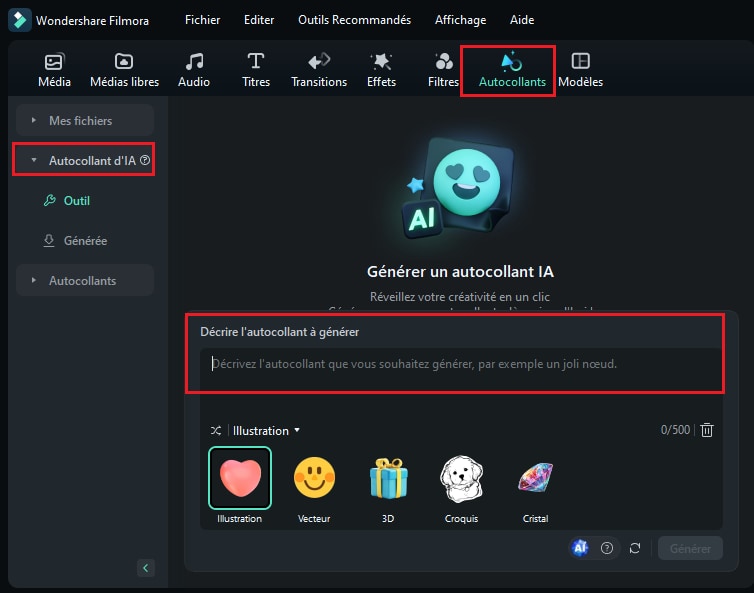This screenshot has height=593, width=754.
Task: Click the AI credits icon
Action: 580,547
